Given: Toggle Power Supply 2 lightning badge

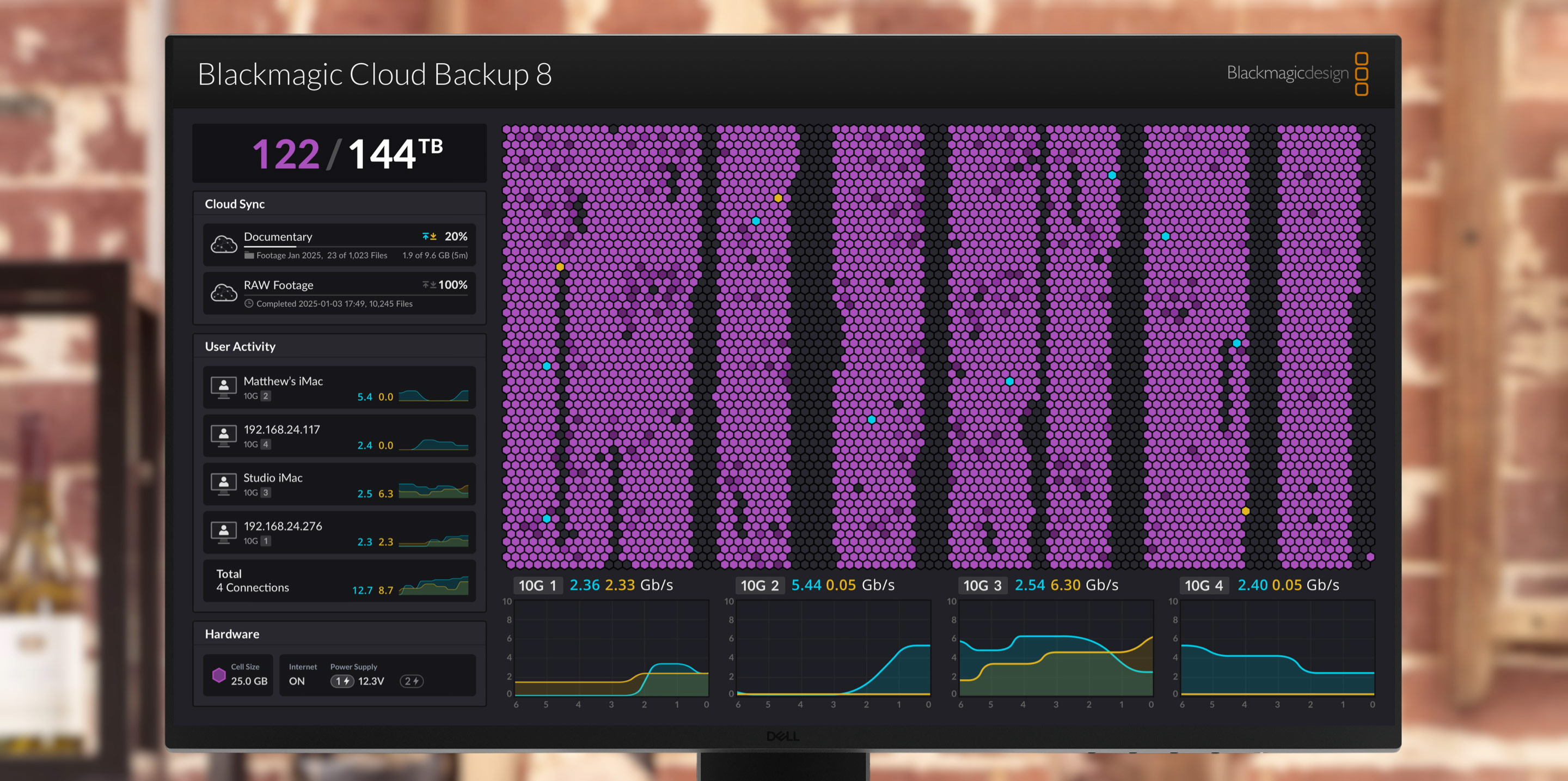Looking at the screenshot, I should click(x=412, y=681).
